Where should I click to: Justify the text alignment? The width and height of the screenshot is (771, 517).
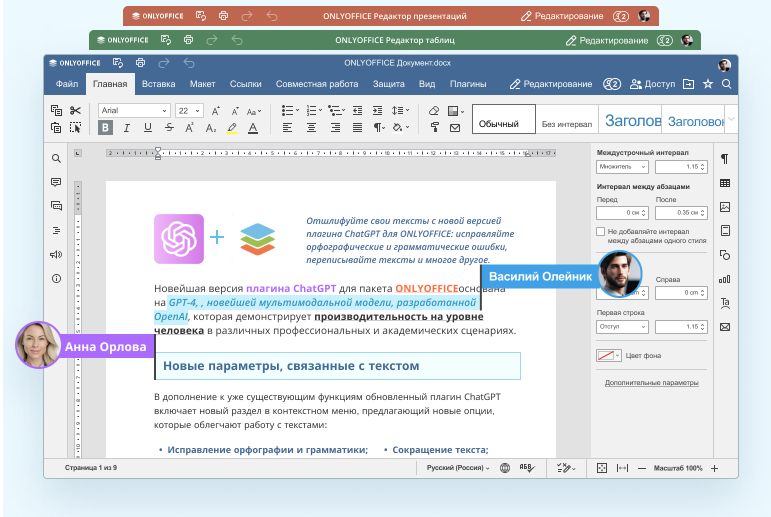(357, 128)
